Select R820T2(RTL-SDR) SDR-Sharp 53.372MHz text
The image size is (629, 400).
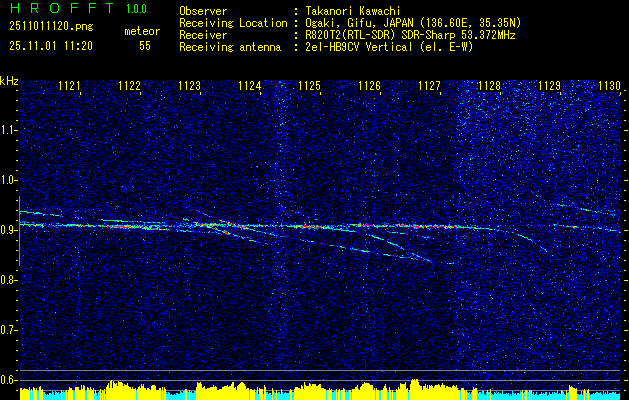(x=410, y=35)
